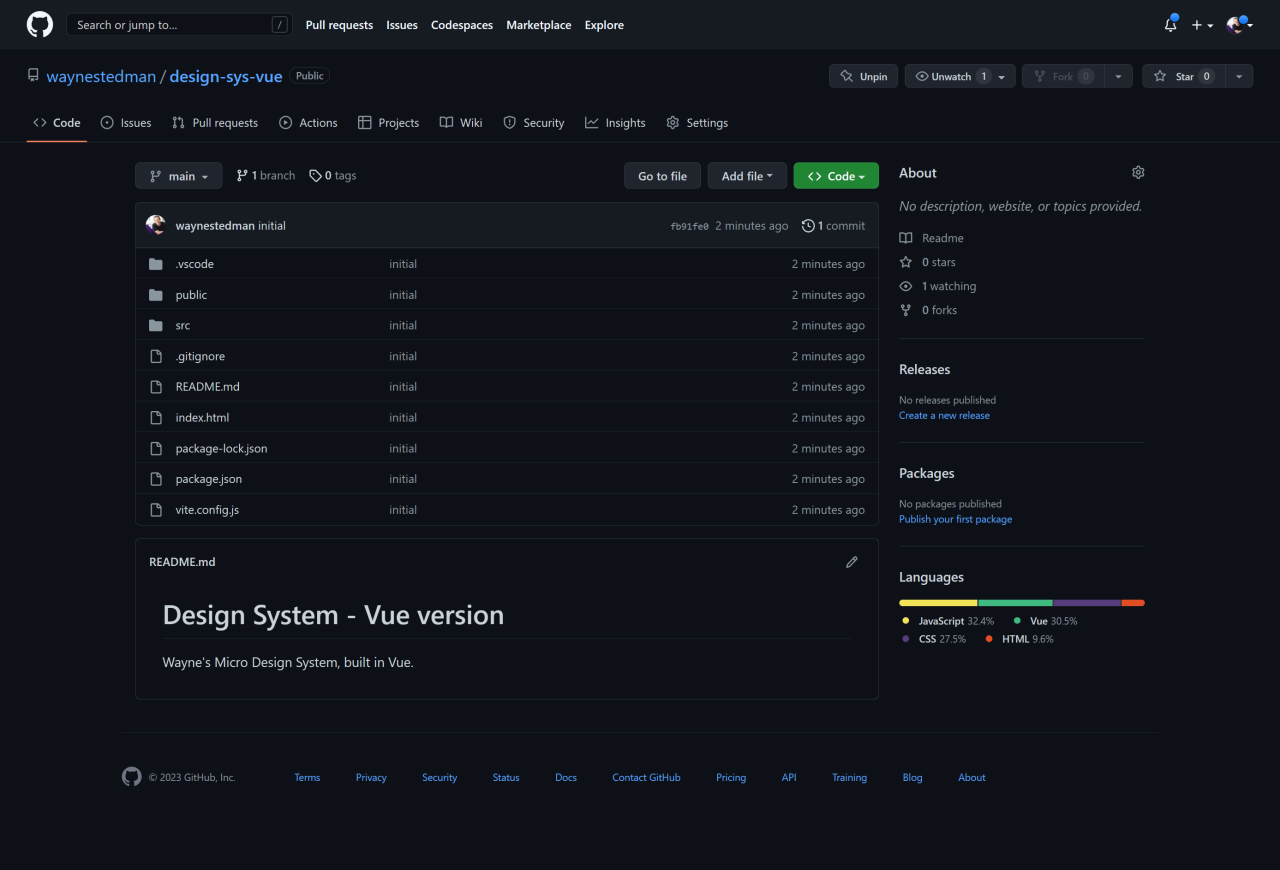This screenshot has width=1280, height=870.
Task: Click the About settings gear icon
Action: click(1138, 173)
